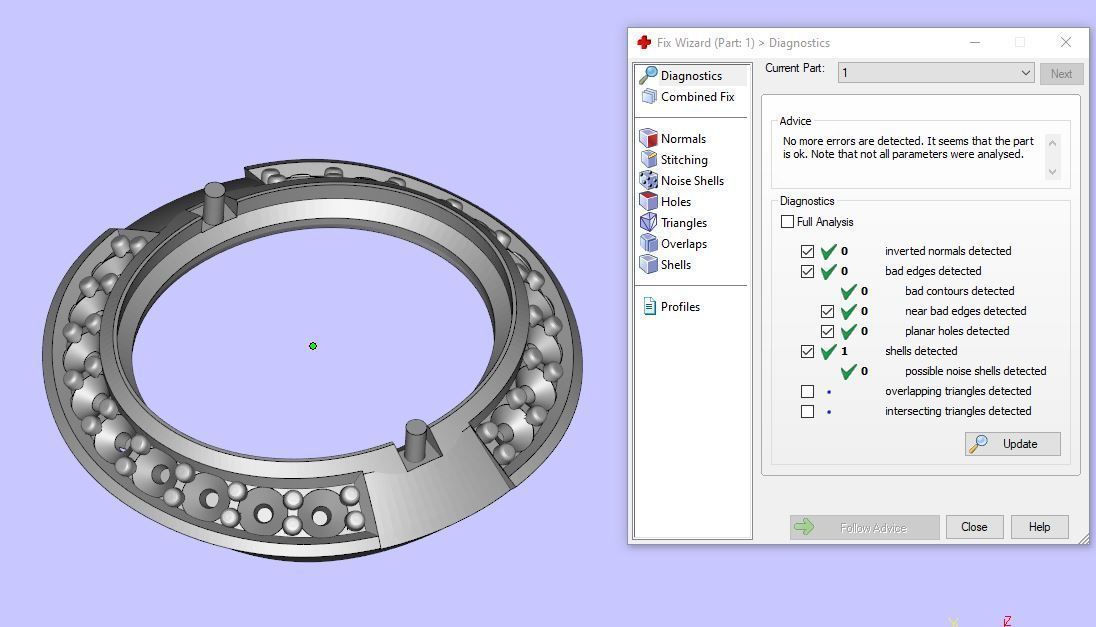This screenshot has width=1096, height=627.
Task: Uncheck inverted normals detected checkbox
Action: pos(807,251)
